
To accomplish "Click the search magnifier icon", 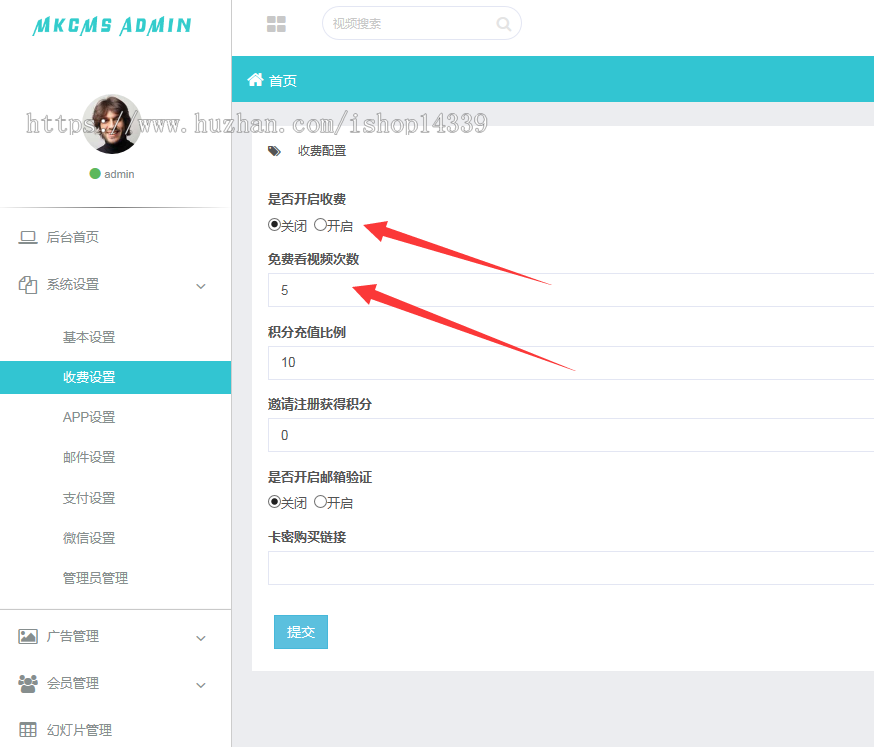I will (x=503, y=24).
